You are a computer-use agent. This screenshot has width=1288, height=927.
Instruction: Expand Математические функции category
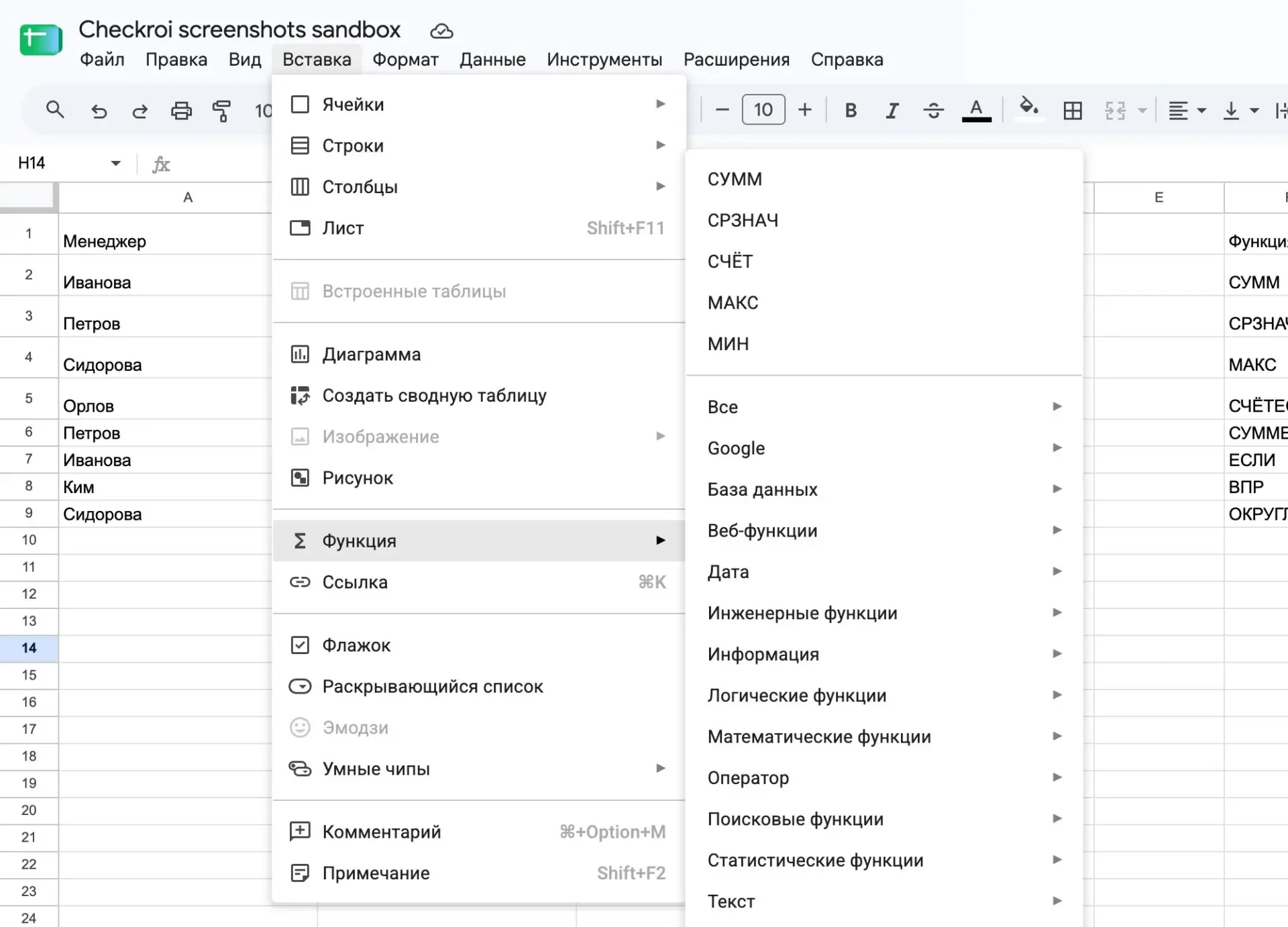884,737
